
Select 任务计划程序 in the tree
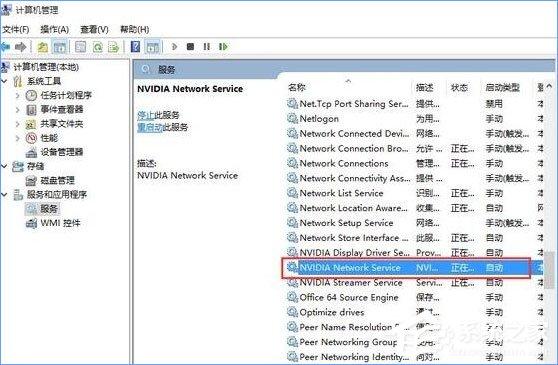[x=66, y=95]
